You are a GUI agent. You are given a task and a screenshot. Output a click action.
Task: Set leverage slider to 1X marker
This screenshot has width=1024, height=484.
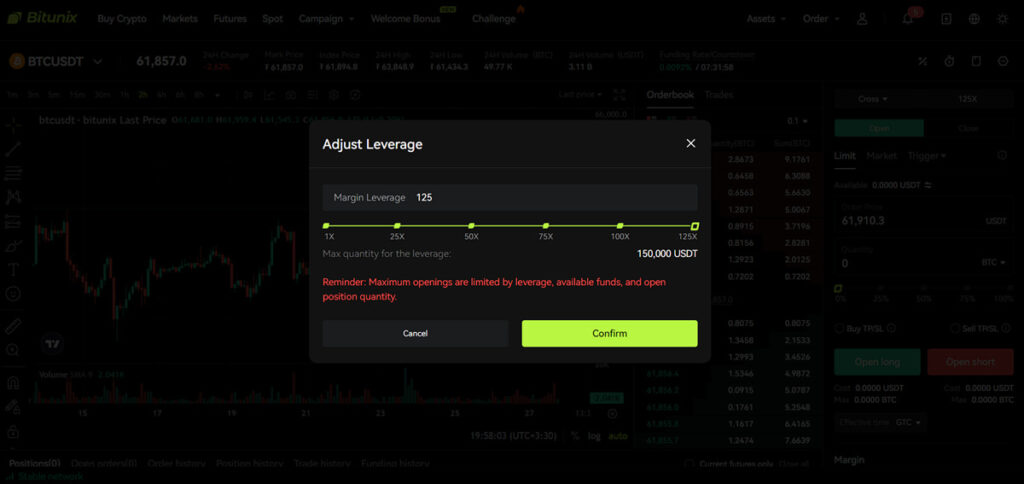point(327,226)
